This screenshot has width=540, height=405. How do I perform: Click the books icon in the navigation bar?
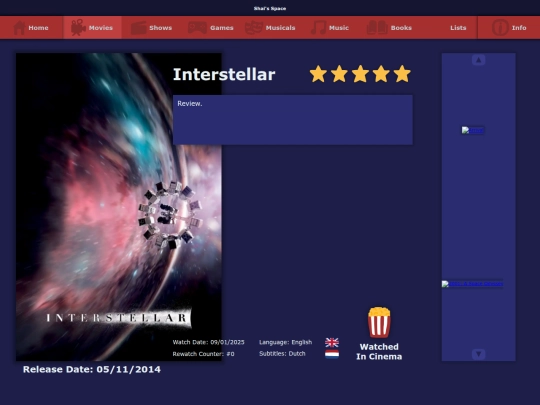pos(377,28)
